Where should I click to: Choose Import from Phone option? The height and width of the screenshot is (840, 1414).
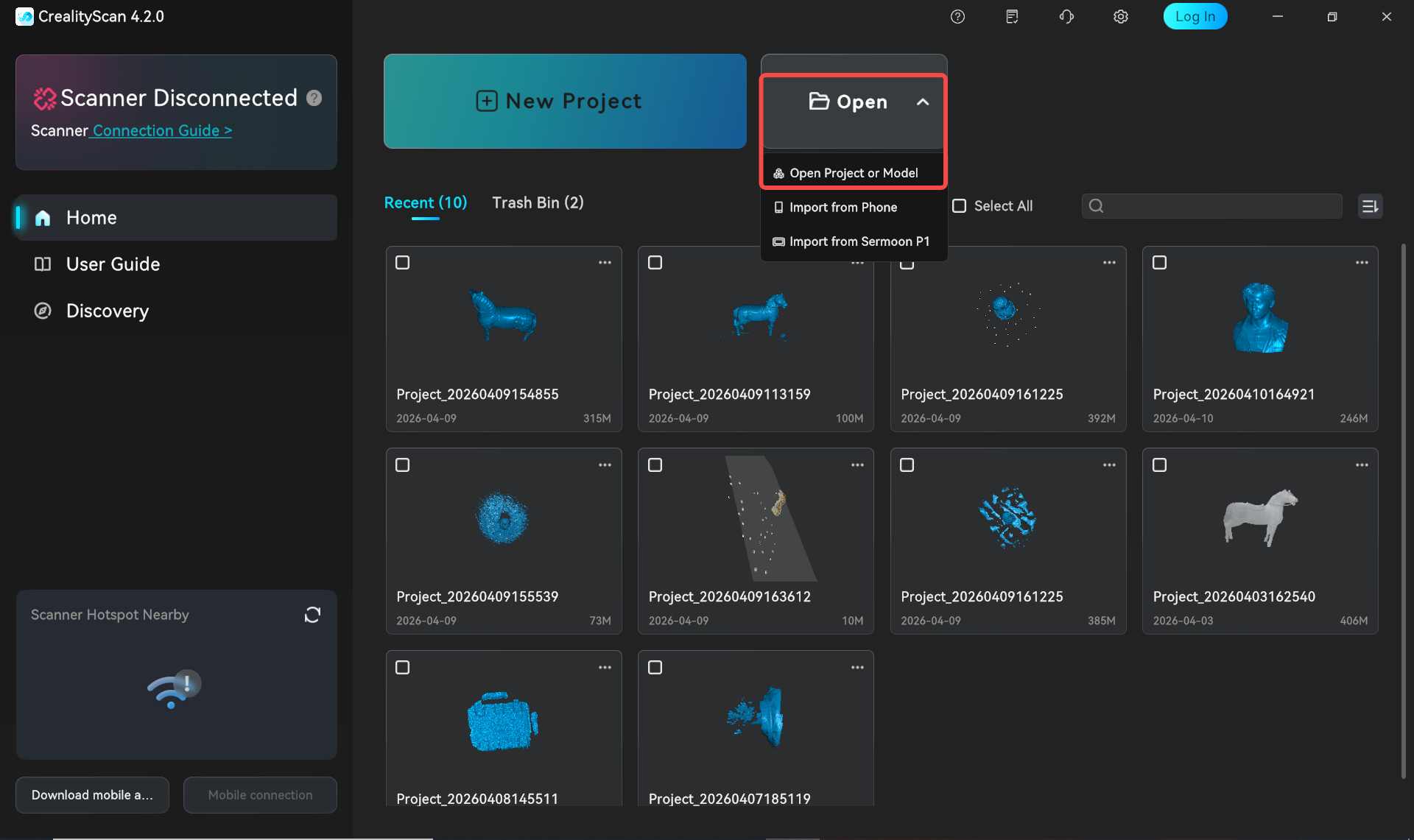click(x=843, y=208)
